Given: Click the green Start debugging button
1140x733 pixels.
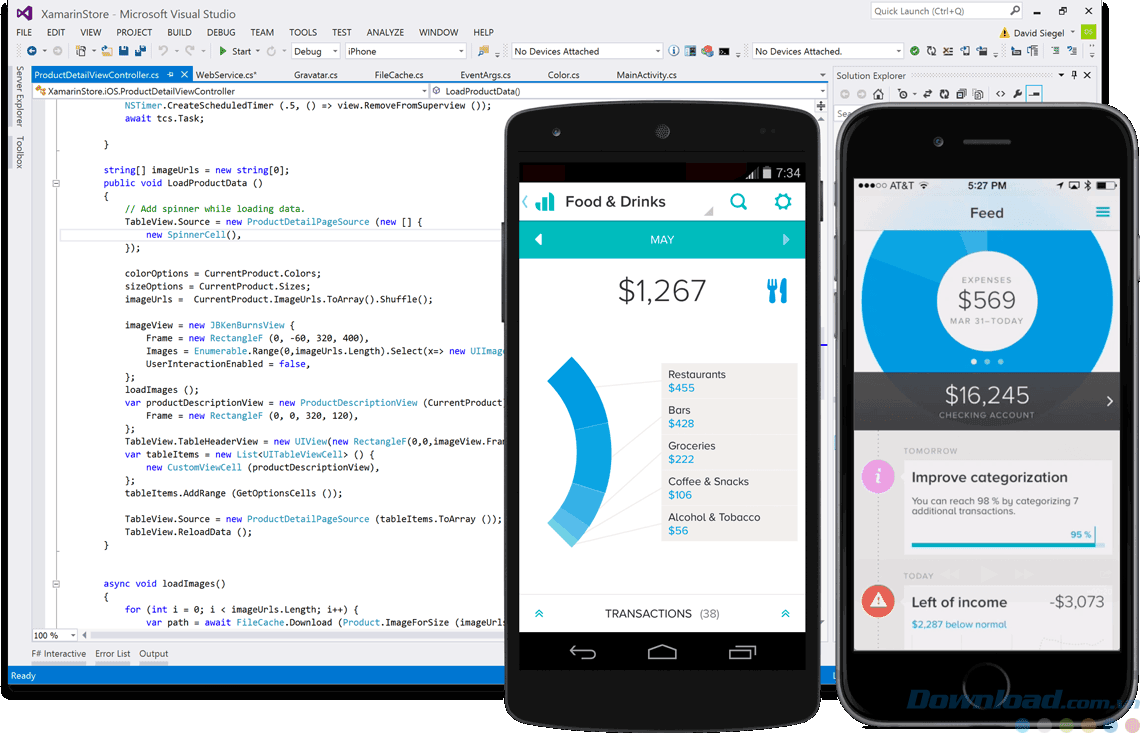Looking at the screenshot, I should (235, 51).
